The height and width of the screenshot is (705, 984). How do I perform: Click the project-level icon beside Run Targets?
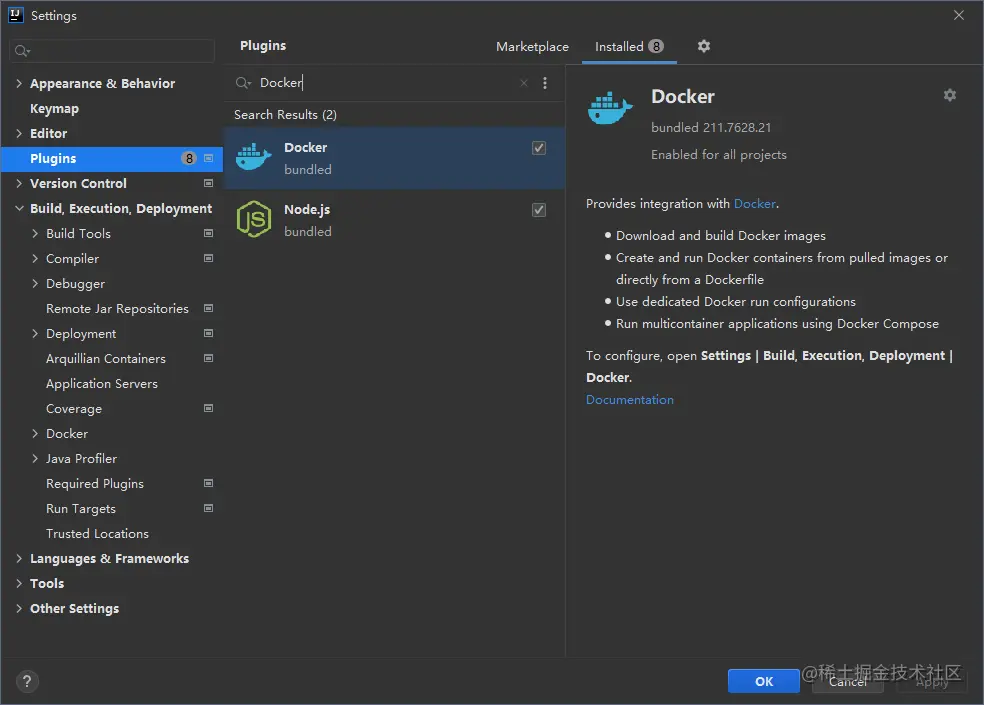[208, 508]
